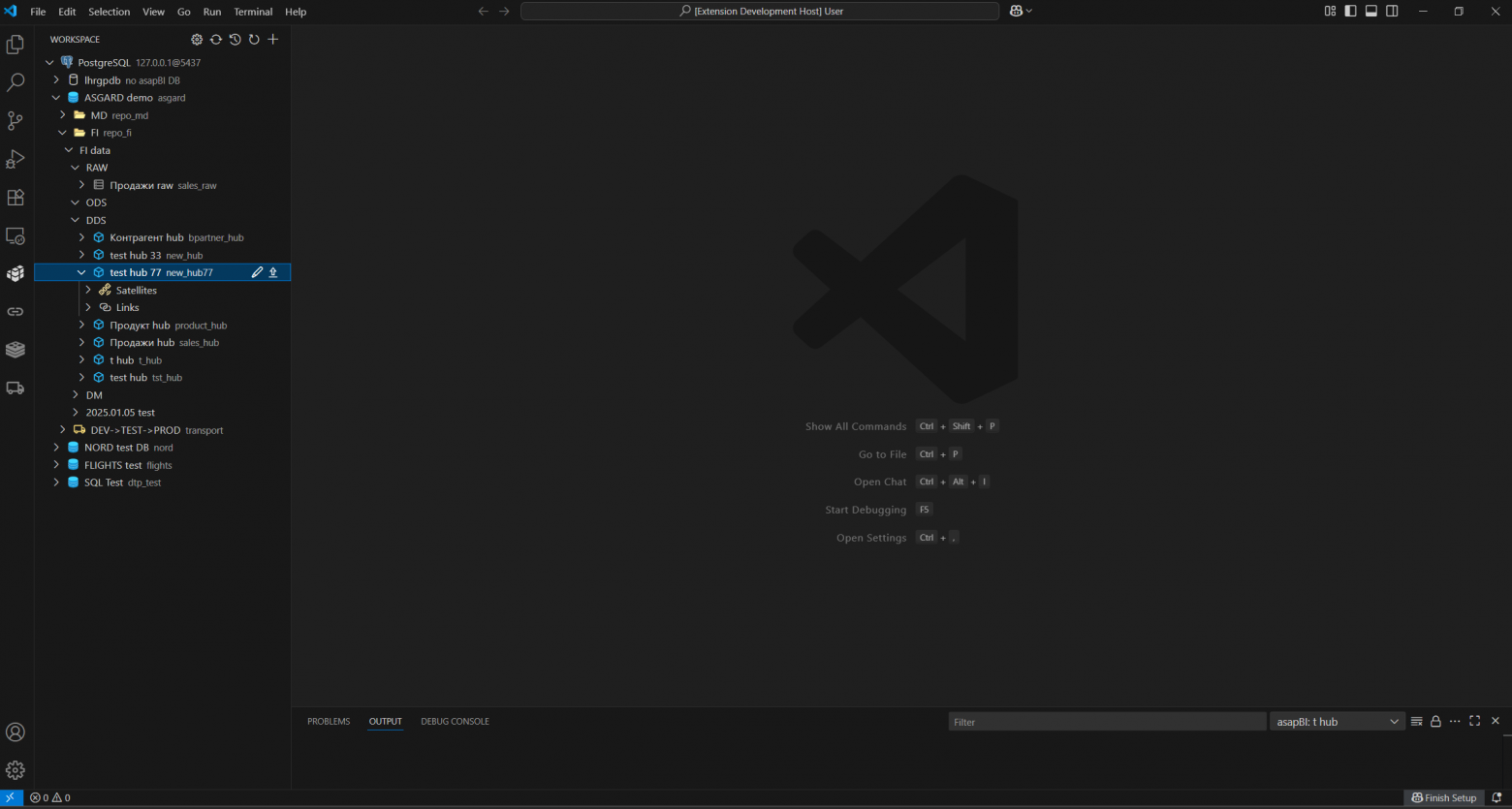Go forward with the right arrow
Image resolution: width=1512 pixels, height=809 pixels.
(x=504, y=11)
